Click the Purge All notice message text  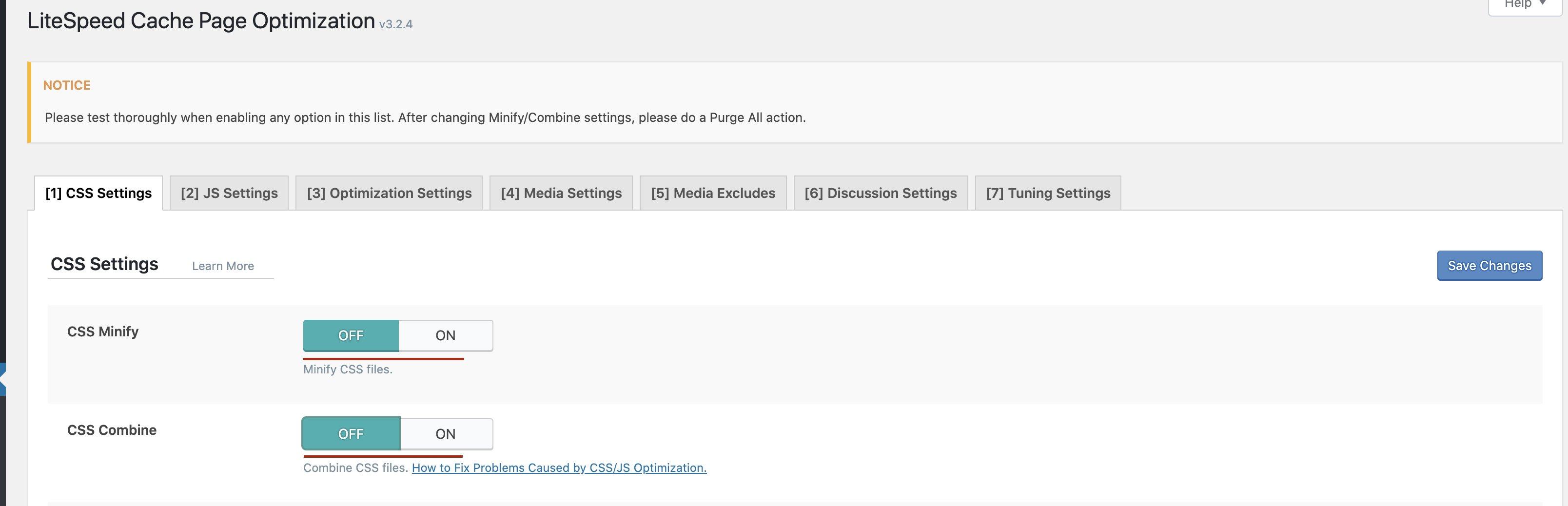coord(425,117)
